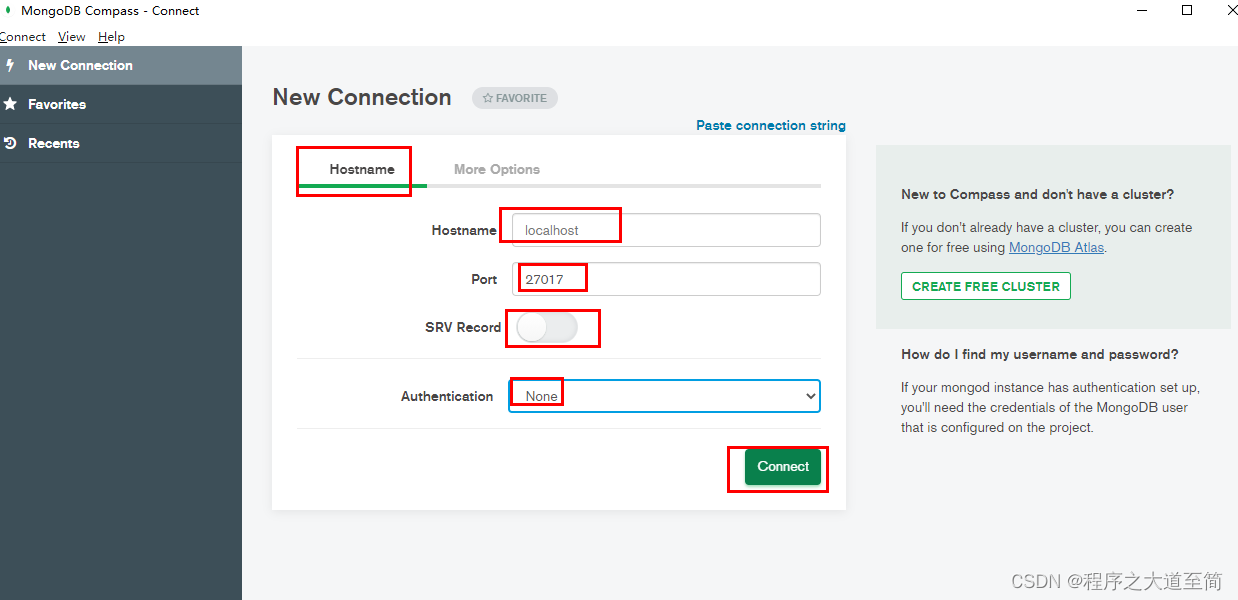Maximize the MongoDB Compass window
1238x600 pixels.
(x=1187, y=10)
